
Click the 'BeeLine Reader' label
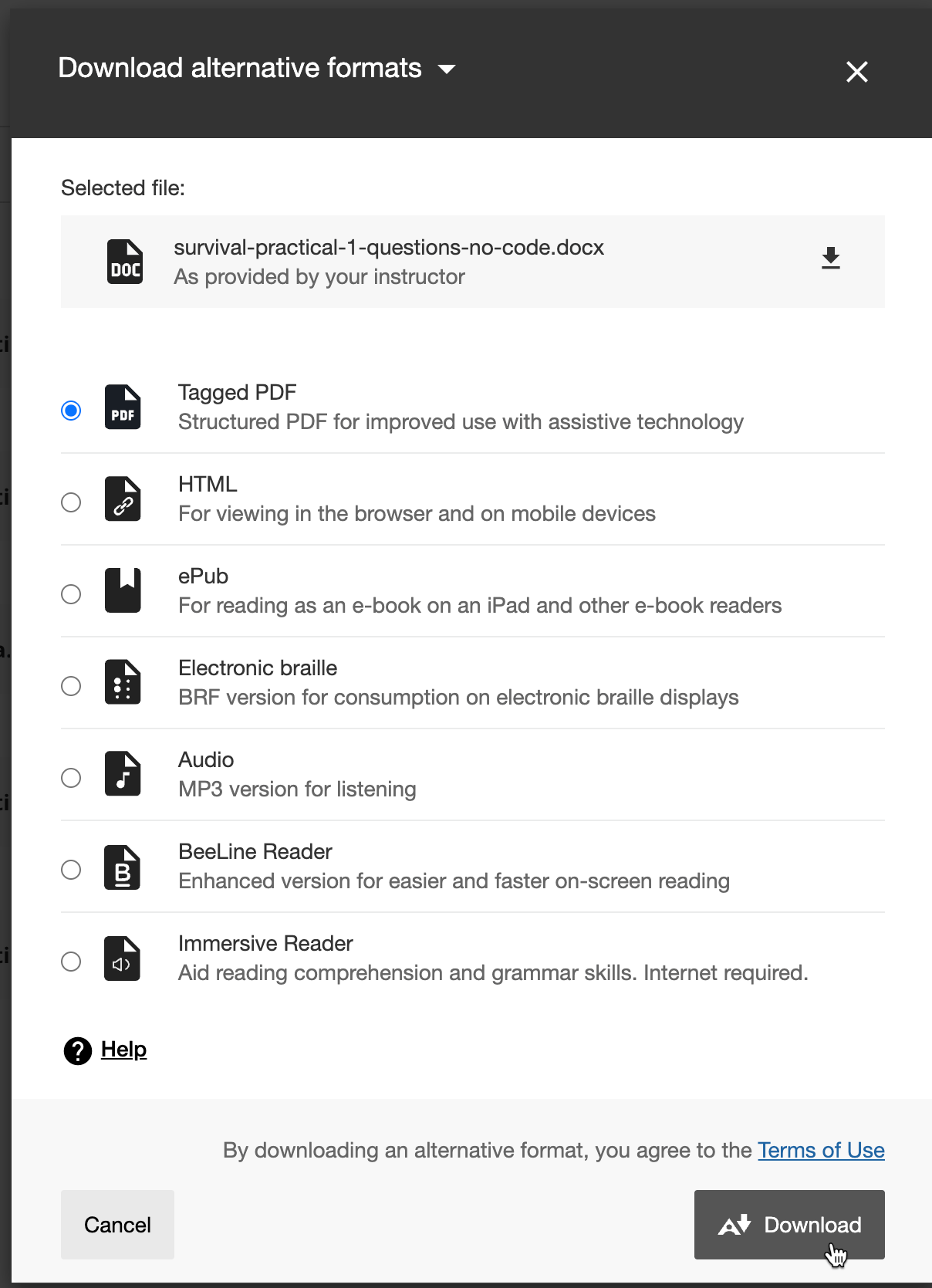pos(255,851)
